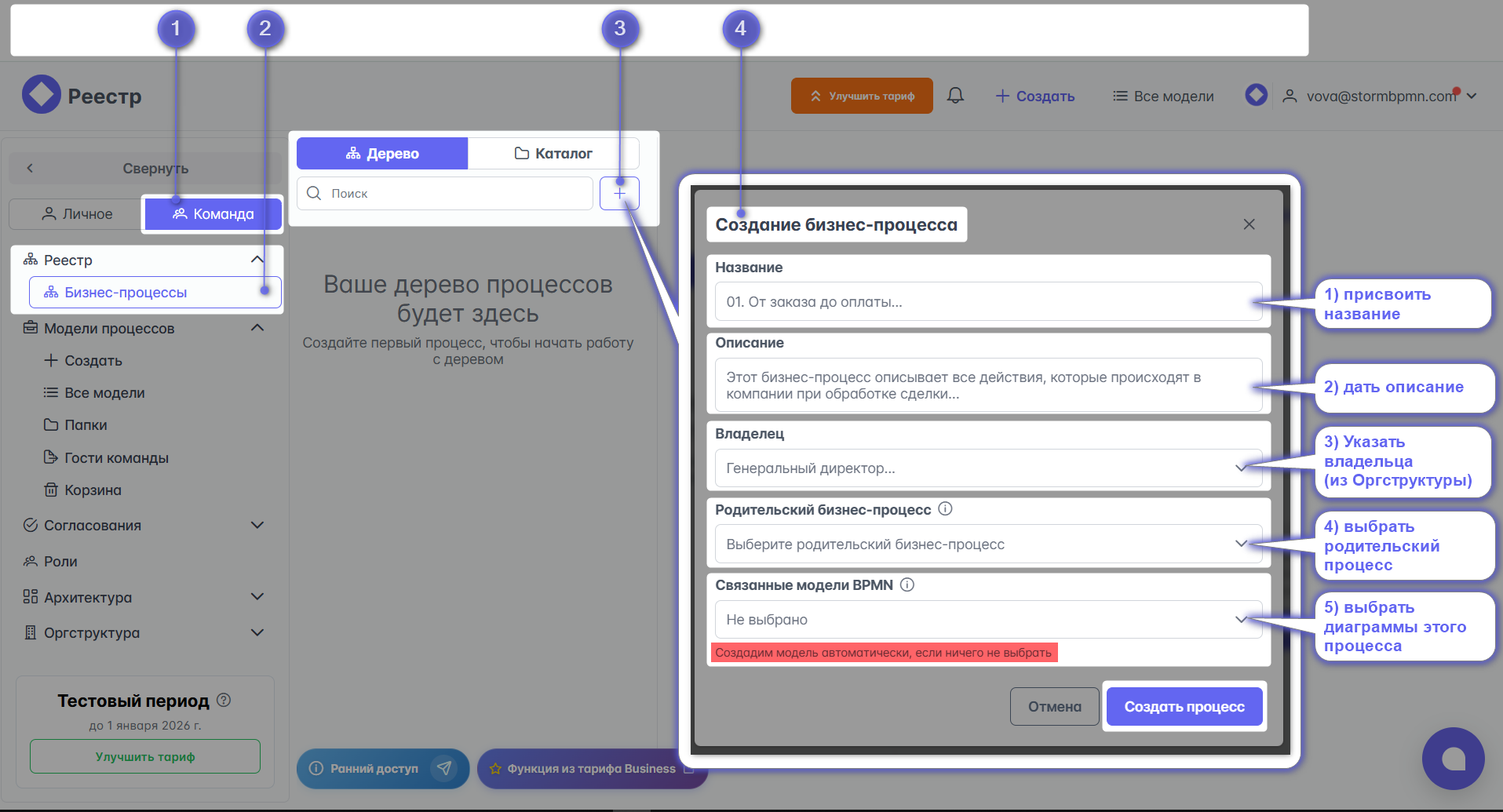Viewport: 1503px width, 812px height.
Task: Switch to Личное workspace toggle
Action: click(77, 214)
